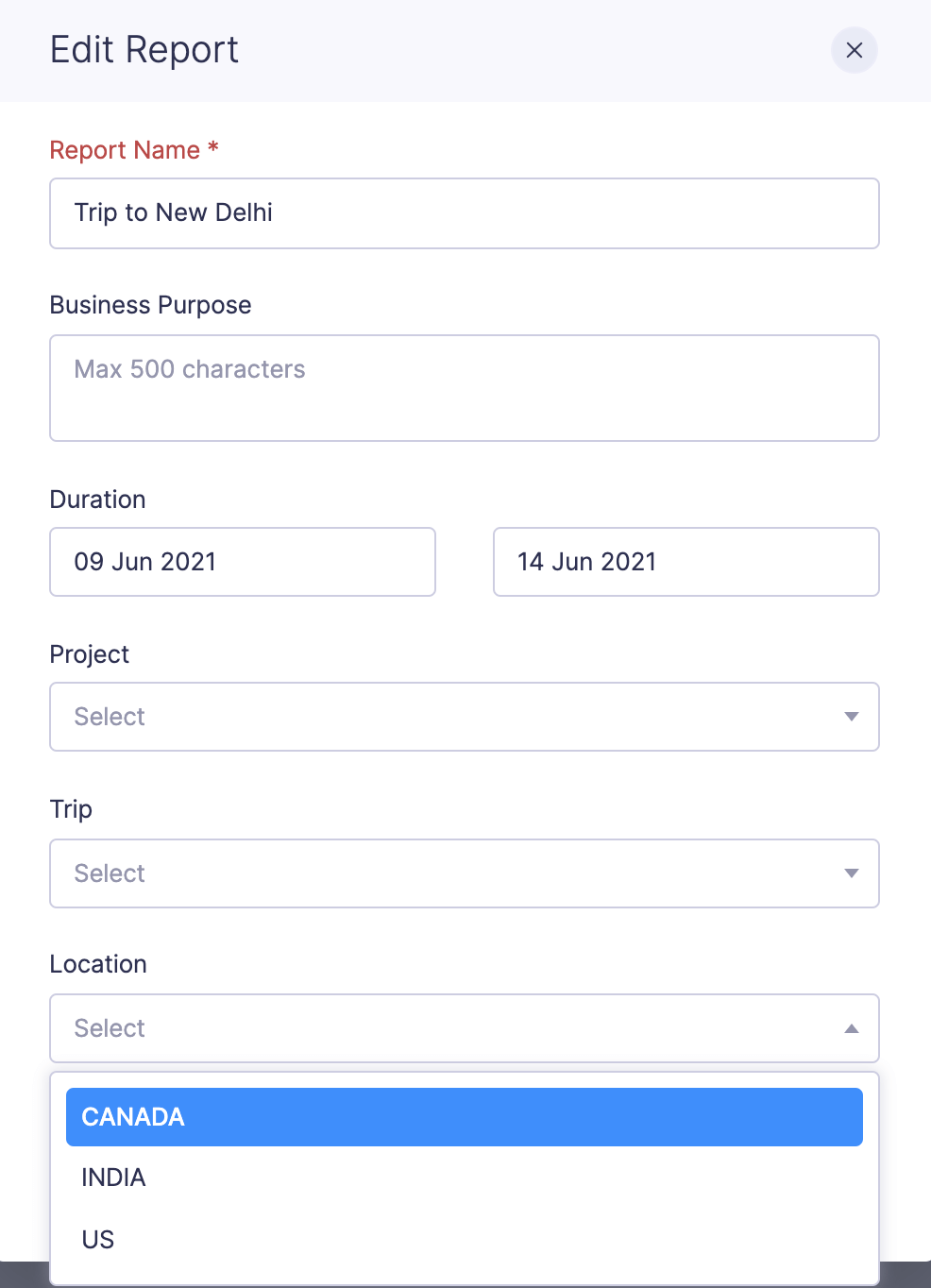Close the Edit Report dialog

tap(854, 50)
